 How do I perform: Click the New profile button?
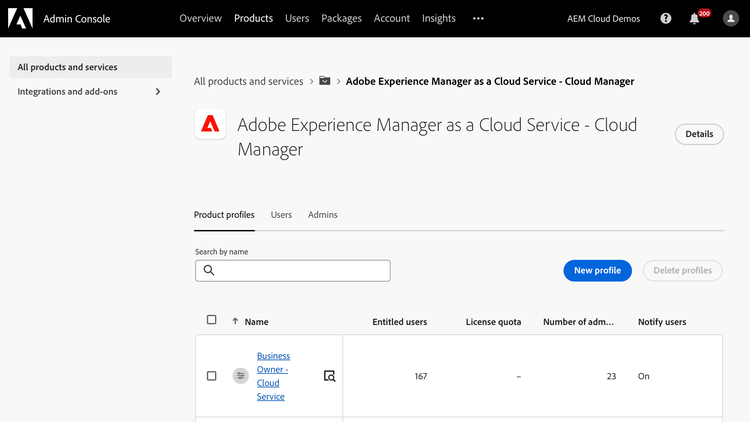pyautogui.click(x=597, y=270)
